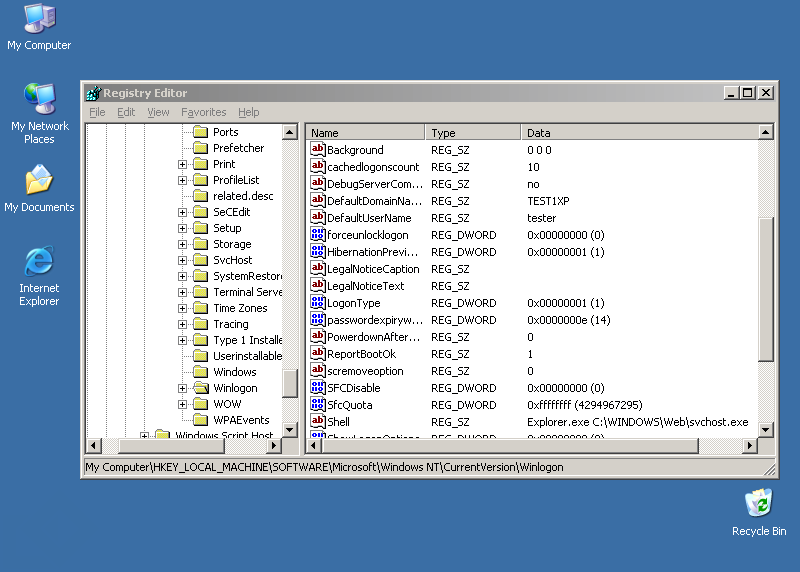Click the open Winlogon folder icon

[201, 388]
